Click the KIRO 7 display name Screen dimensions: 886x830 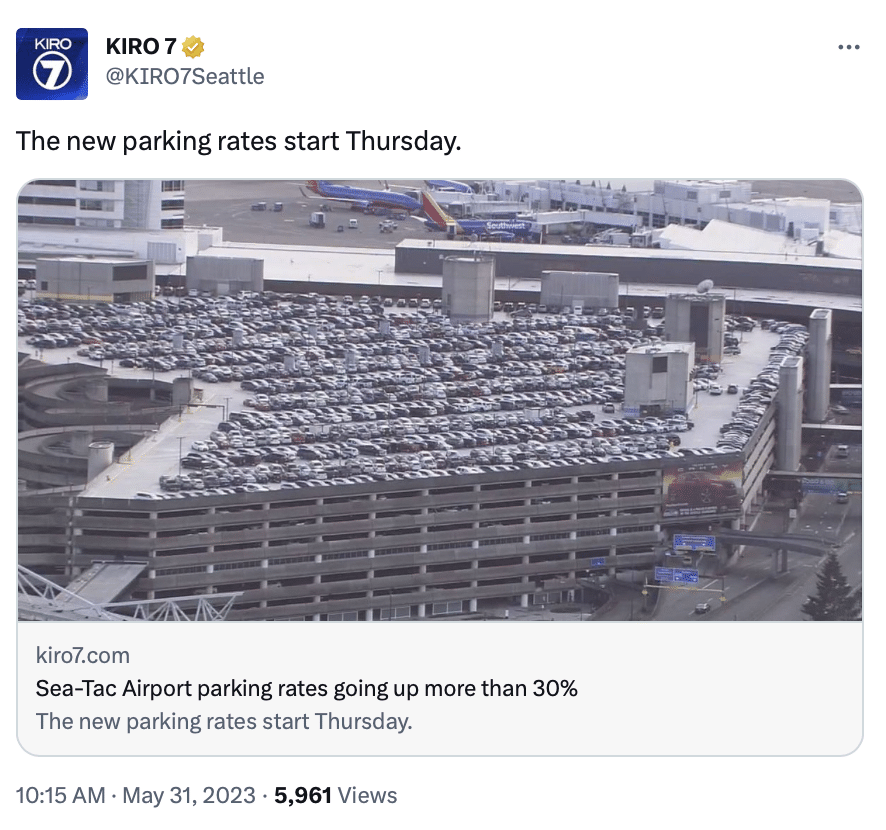tap(141, 47)
